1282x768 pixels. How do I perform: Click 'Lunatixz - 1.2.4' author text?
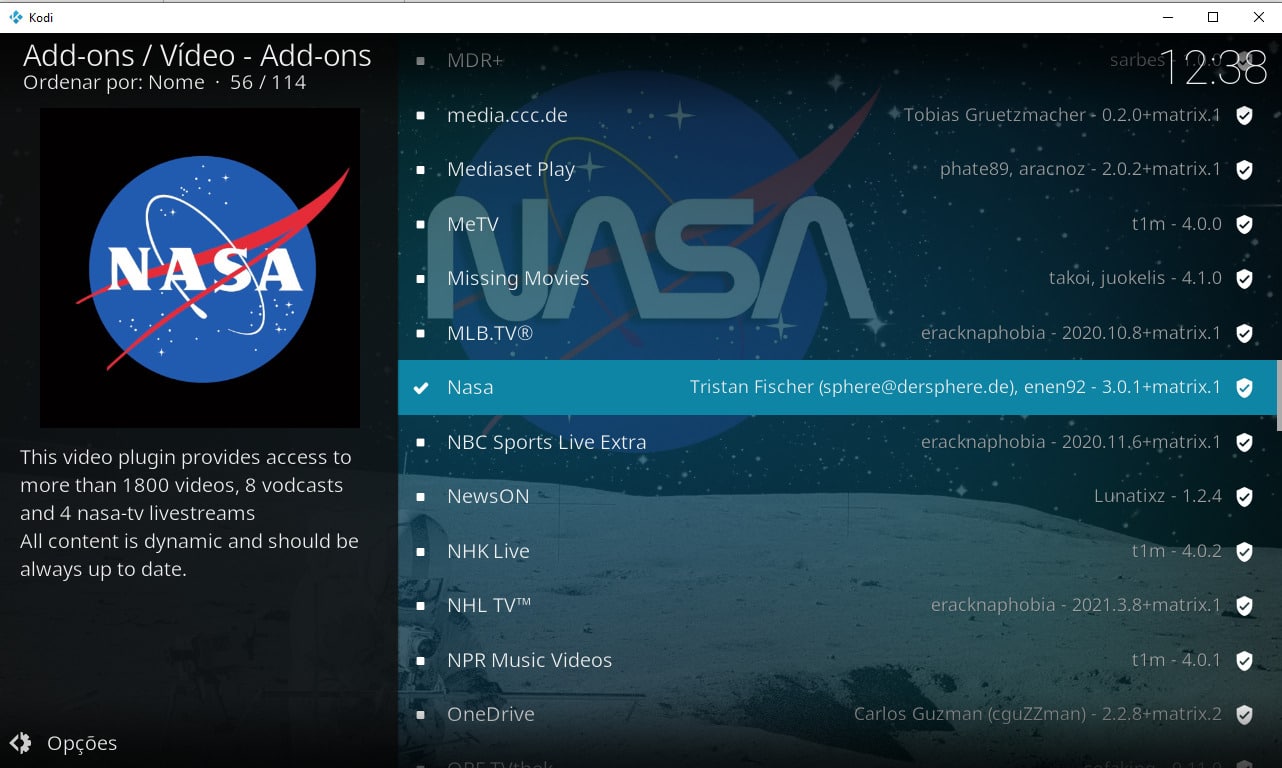coord(1158,496)
